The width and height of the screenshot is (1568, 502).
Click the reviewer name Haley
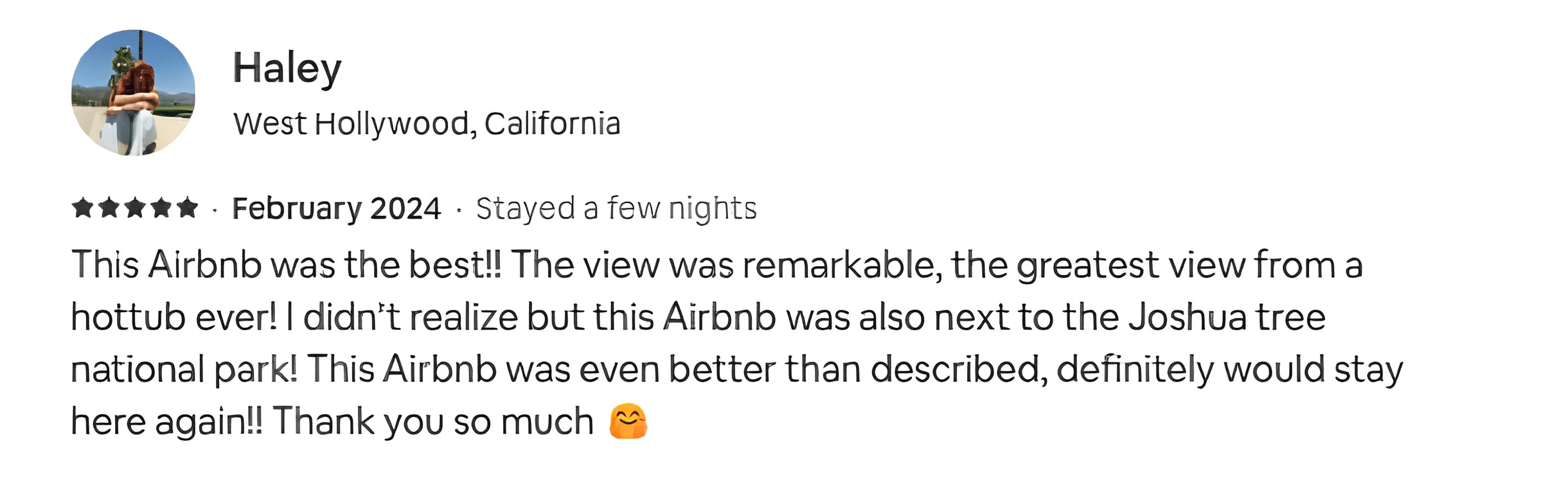(287, 68)
